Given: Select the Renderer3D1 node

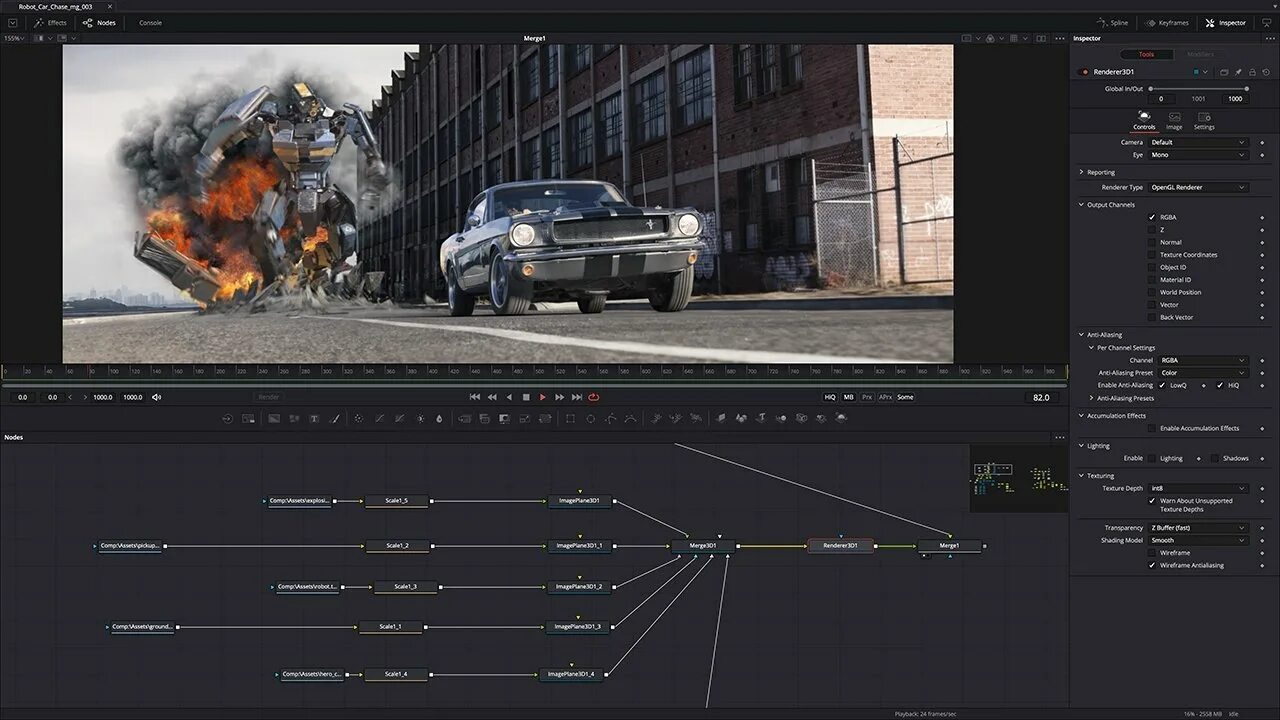Looking at the screenshot, I should [x=840, y=546].
